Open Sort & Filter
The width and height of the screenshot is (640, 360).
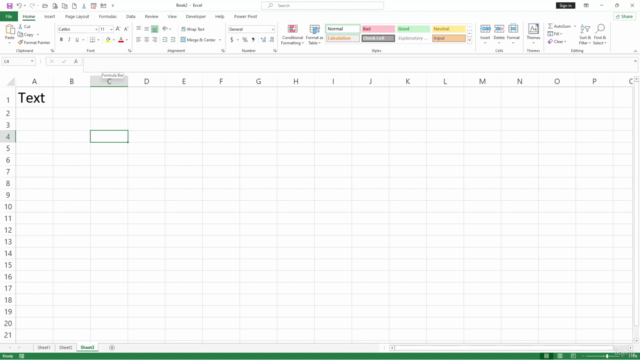pyautogui.click(x=585, y=34)
